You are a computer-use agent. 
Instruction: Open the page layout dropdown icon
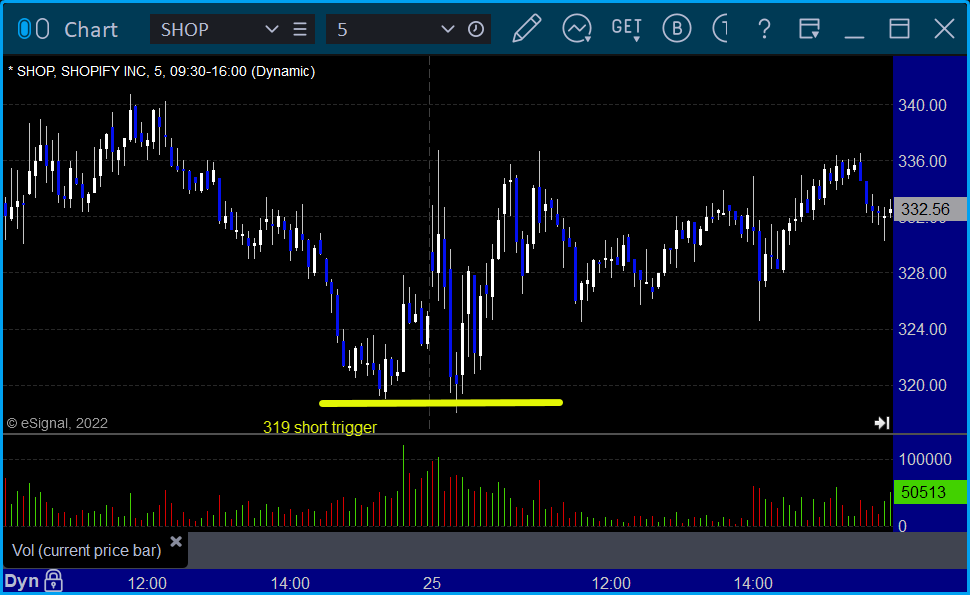coord(809,28)
